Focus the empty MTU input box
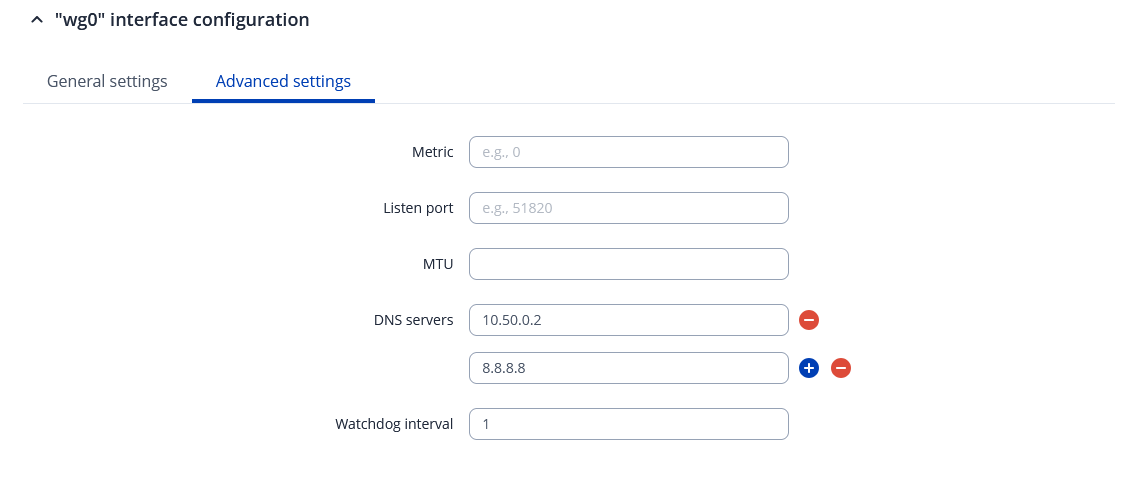Screen dimensions: 1125x485 pyautogui.click(x=628, y=264)
